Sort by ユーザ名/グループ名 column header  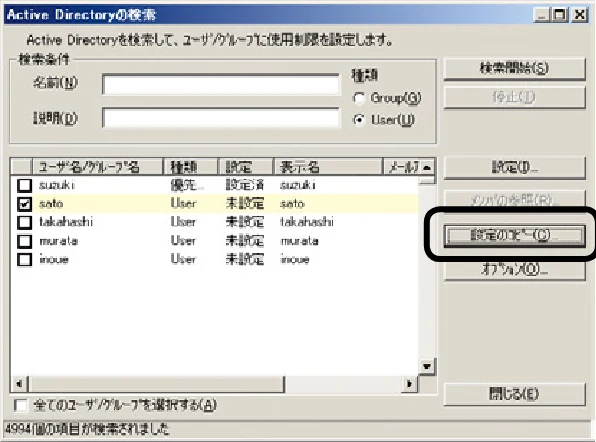(x=98, y=167)
